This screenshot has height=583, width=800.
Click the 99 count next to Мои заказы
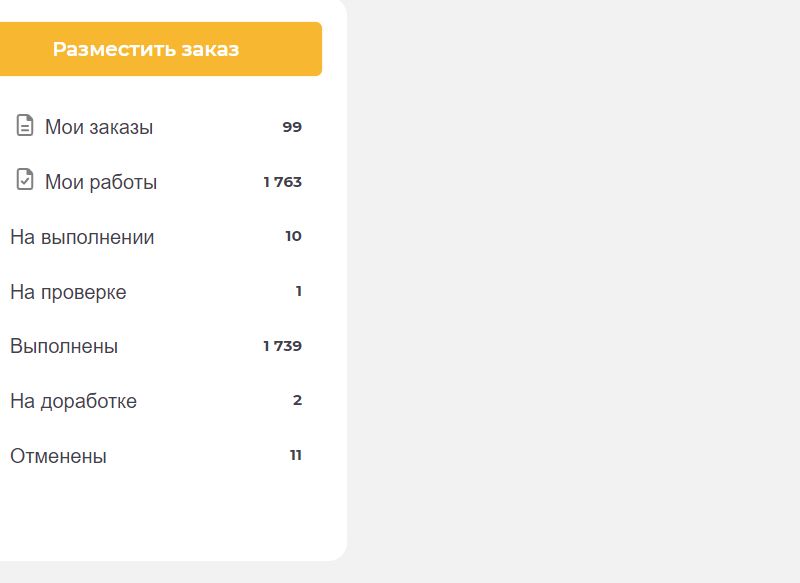coord(292,127)
